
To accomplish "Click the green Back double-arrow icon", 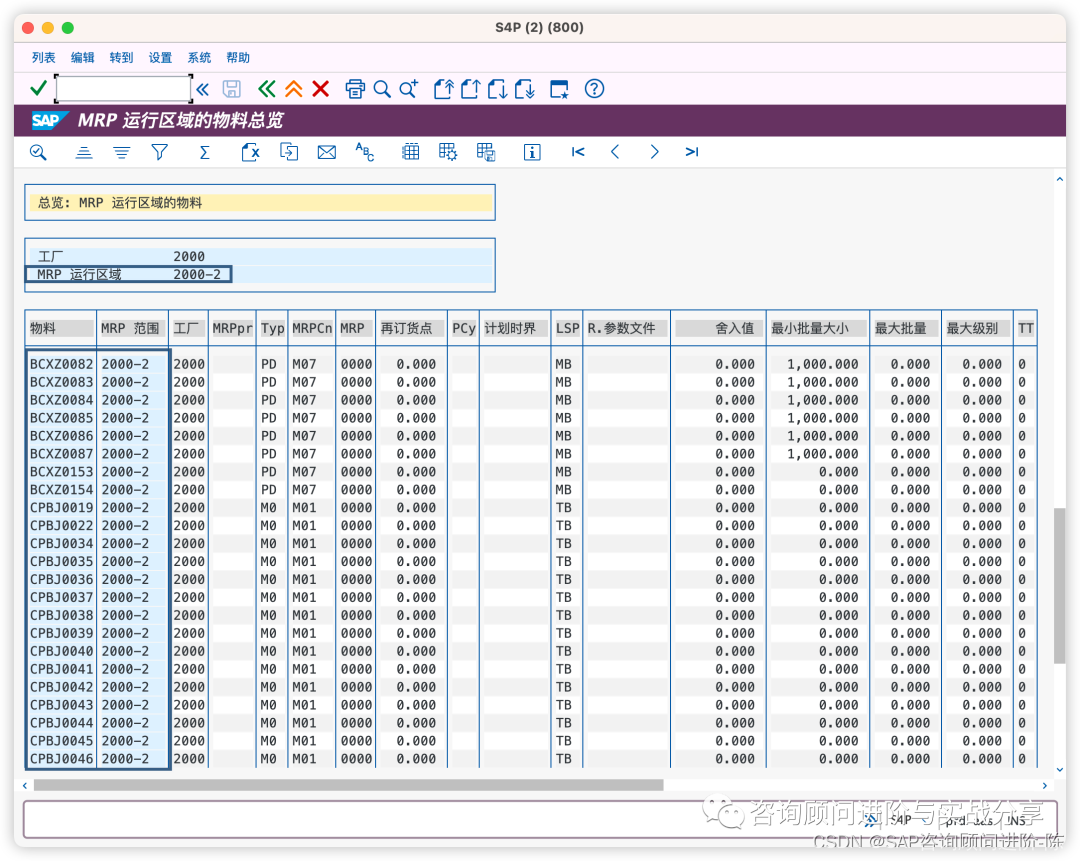I will pos(267,89).
